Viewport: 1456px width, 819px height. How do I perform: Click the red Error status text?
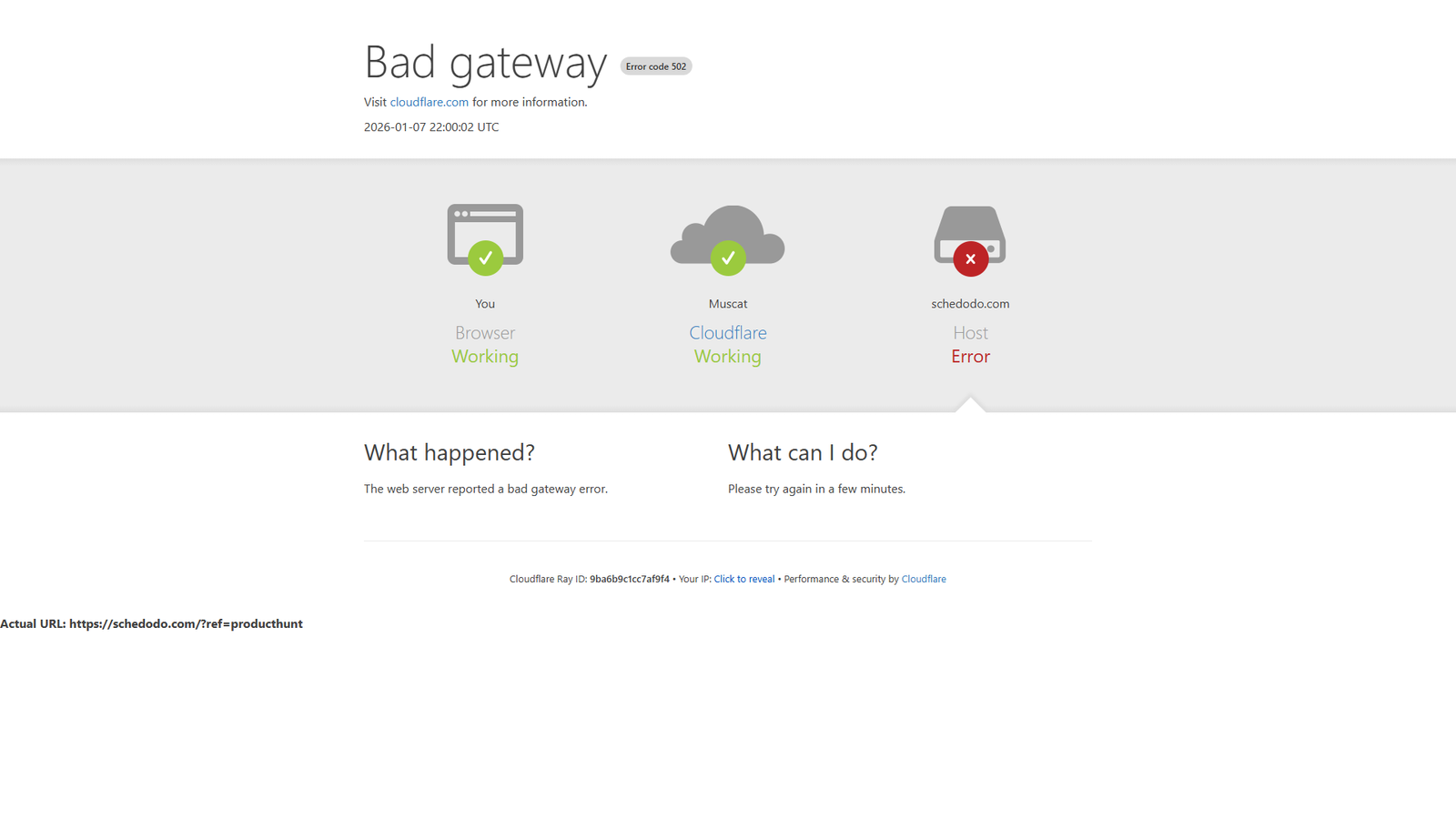pos(971,357)
